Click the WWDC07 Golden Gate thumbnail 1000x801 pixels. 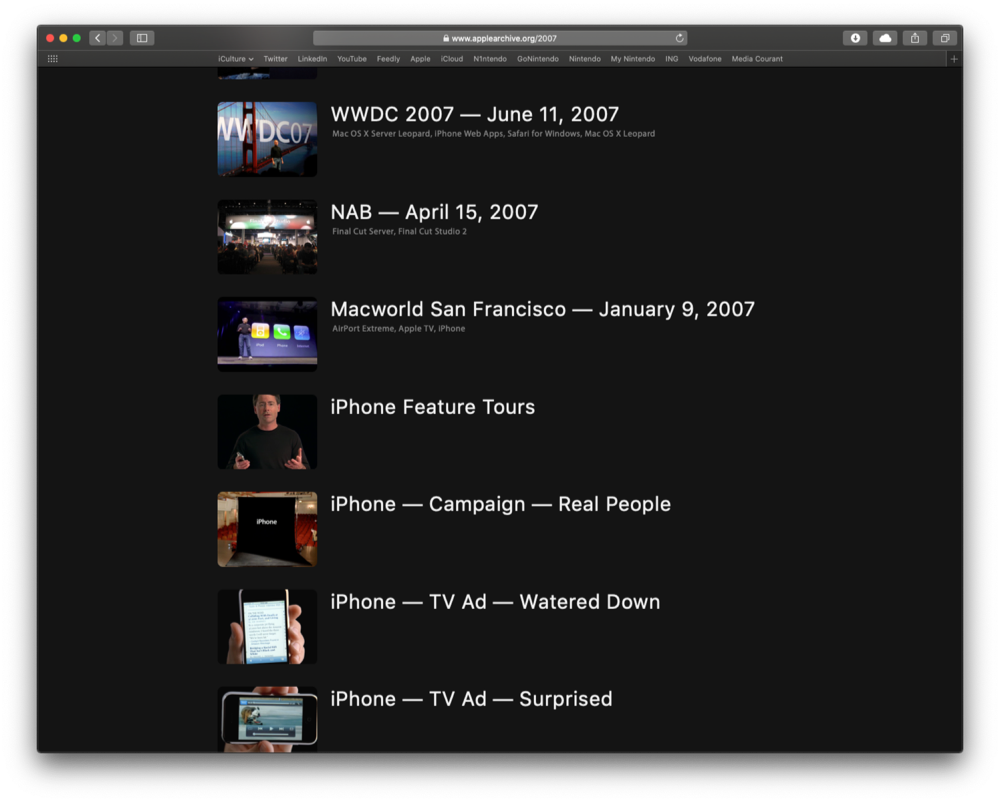267,139
